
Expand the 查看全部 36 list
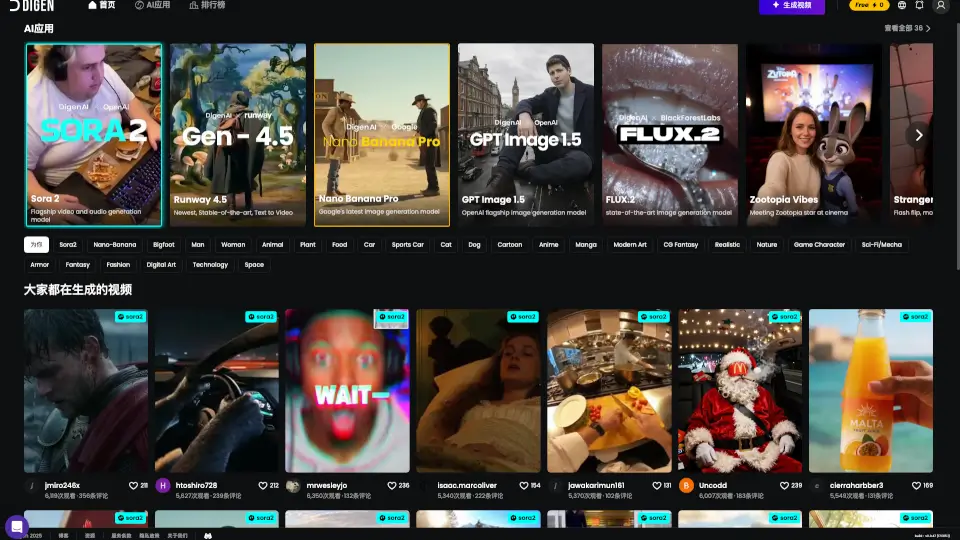(907, 28)
